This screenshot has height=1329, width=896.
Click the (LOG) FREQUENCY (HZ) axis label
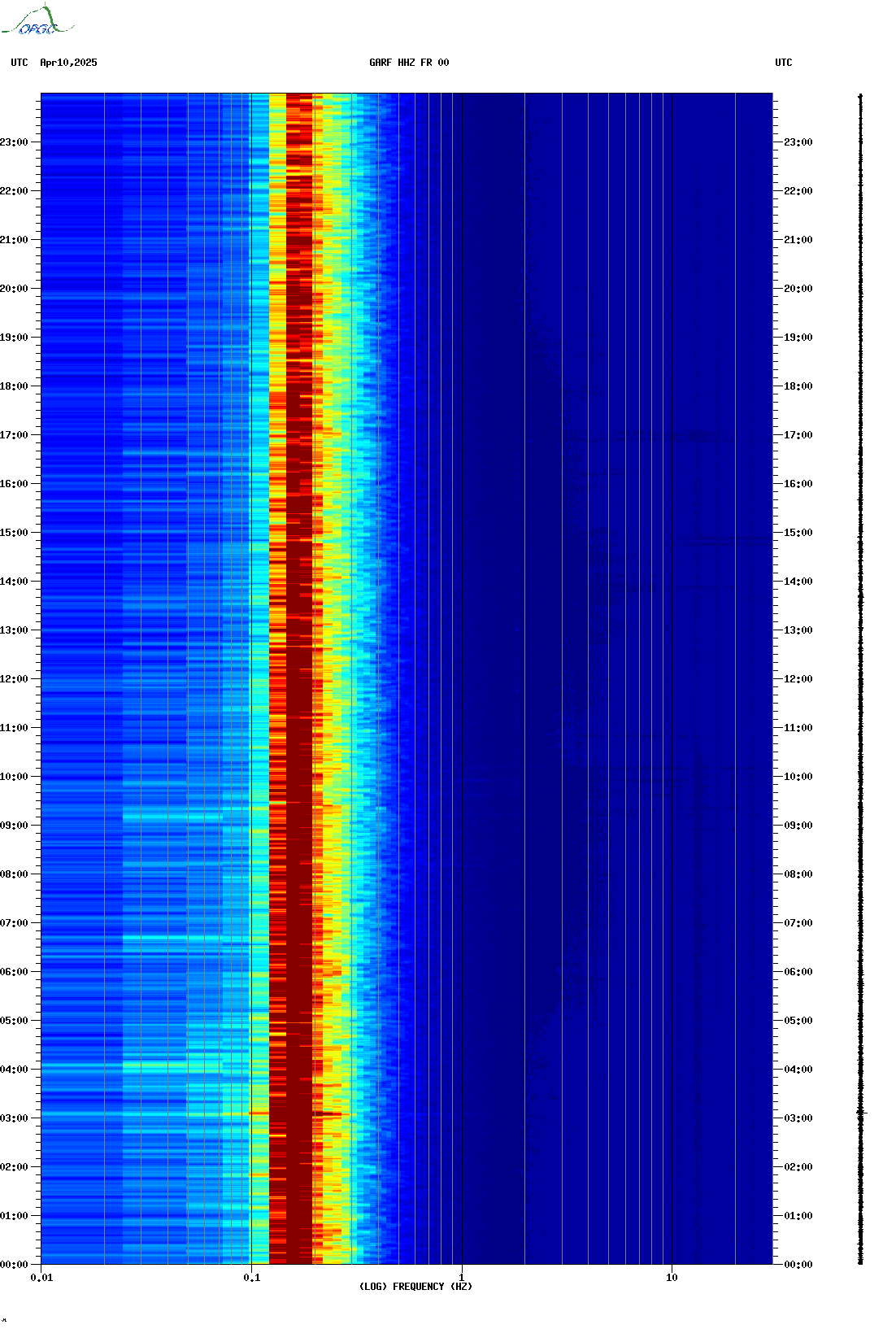[415, 1287]
